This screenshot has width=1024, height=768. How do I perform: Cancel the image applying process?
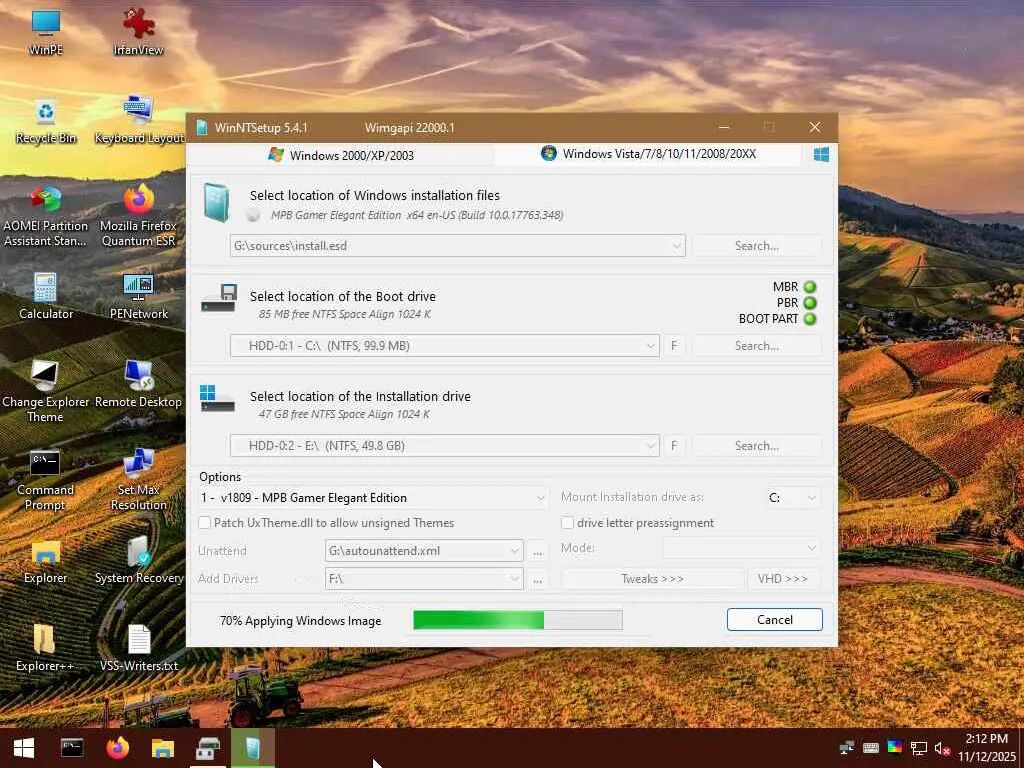[775, 620]
